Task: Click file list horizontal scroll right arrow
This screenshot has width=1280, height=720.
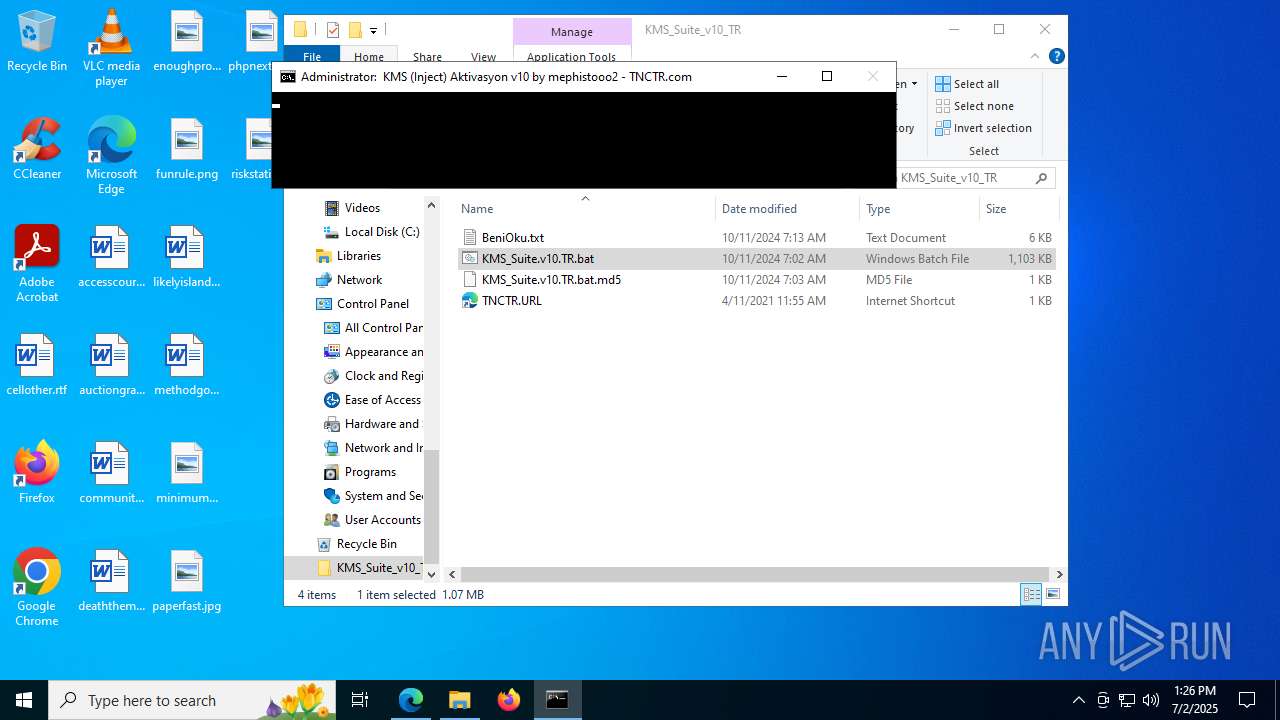Action: point(1059,574)
